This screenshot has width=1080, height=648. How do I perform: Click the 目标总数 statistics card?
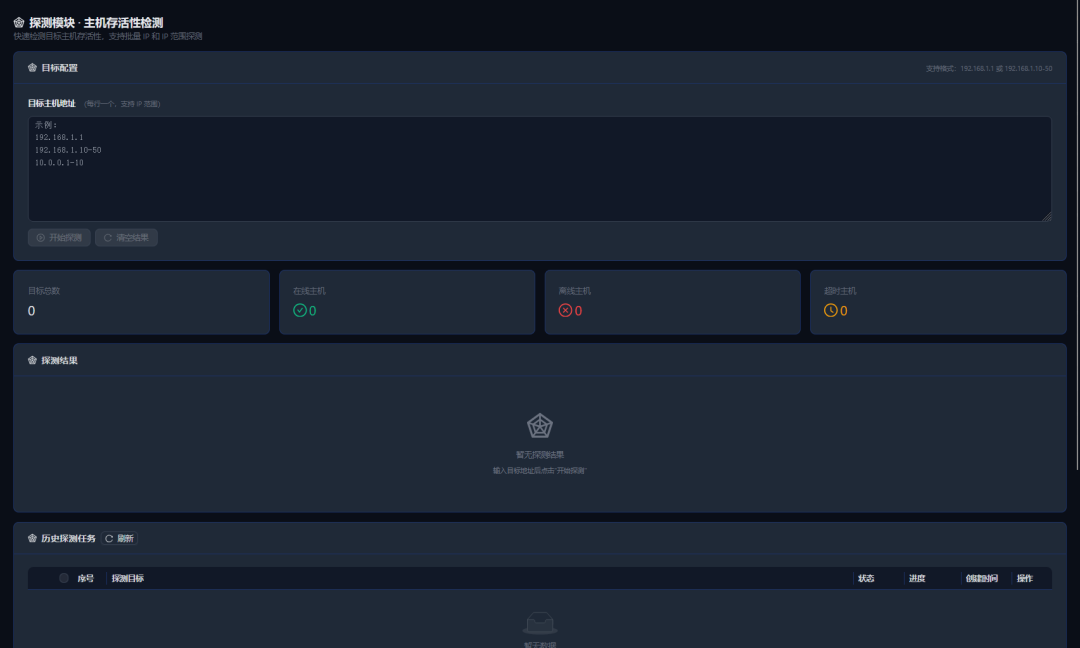click(x=141, y=302)
